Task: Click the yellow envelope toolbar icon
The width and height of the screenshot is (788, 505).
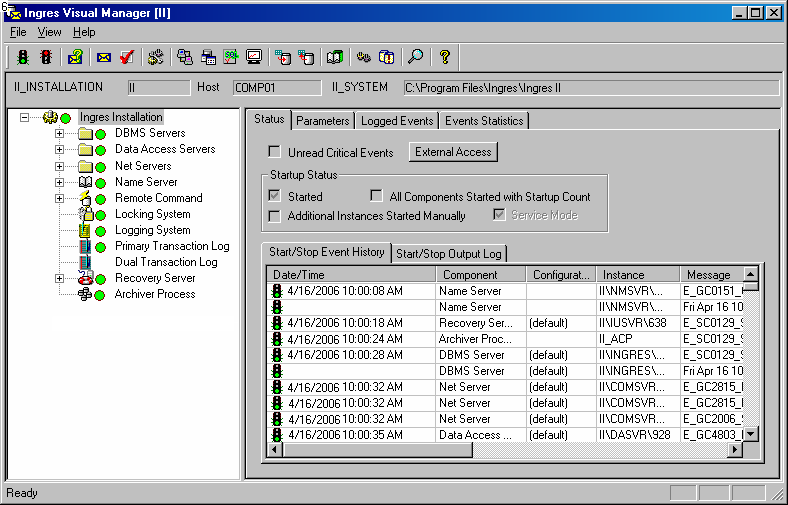Action: pyautogui.click(x=103, y=57)
